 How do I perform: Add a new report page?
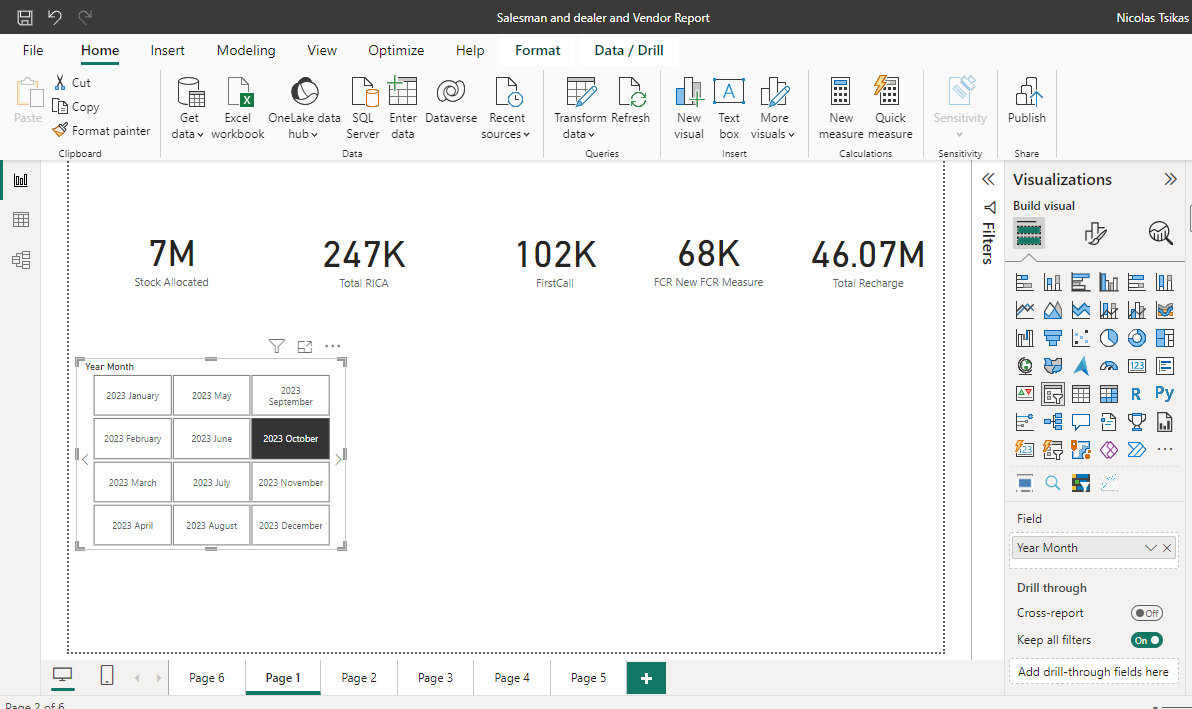[x=646, y=678]
